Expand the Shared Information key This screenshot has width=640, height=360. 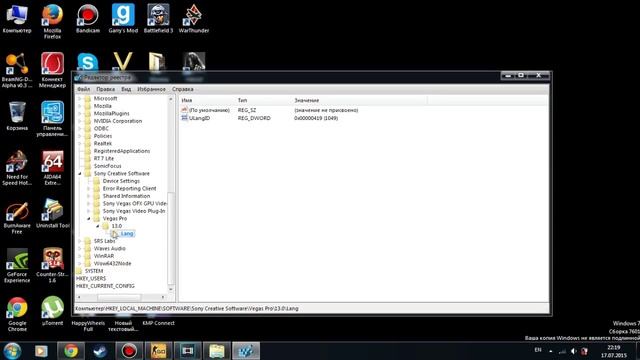pos(89,196)
